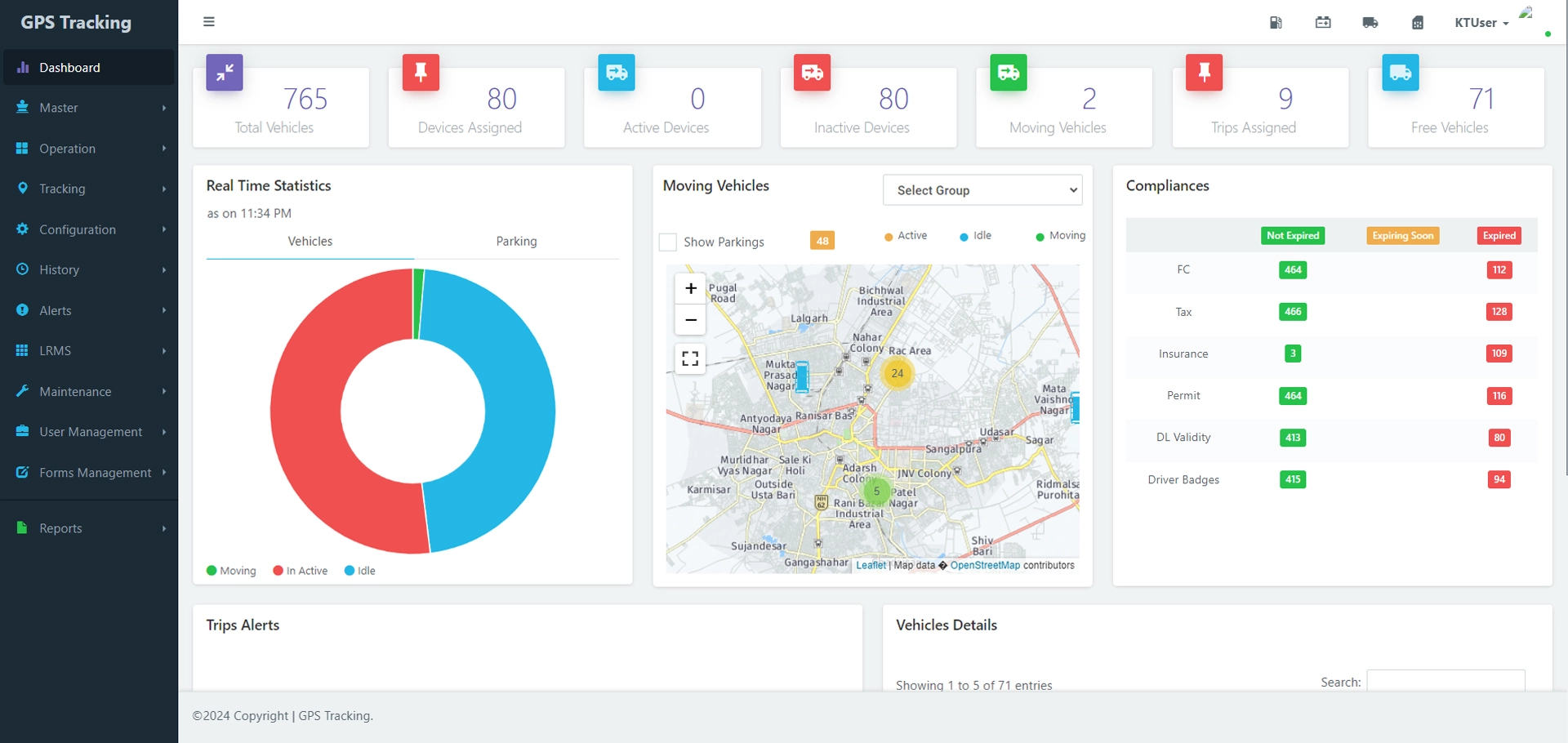Click the Configuration gear icon
The width and height of the screenshot is (1568, 743).
point(22,229)
